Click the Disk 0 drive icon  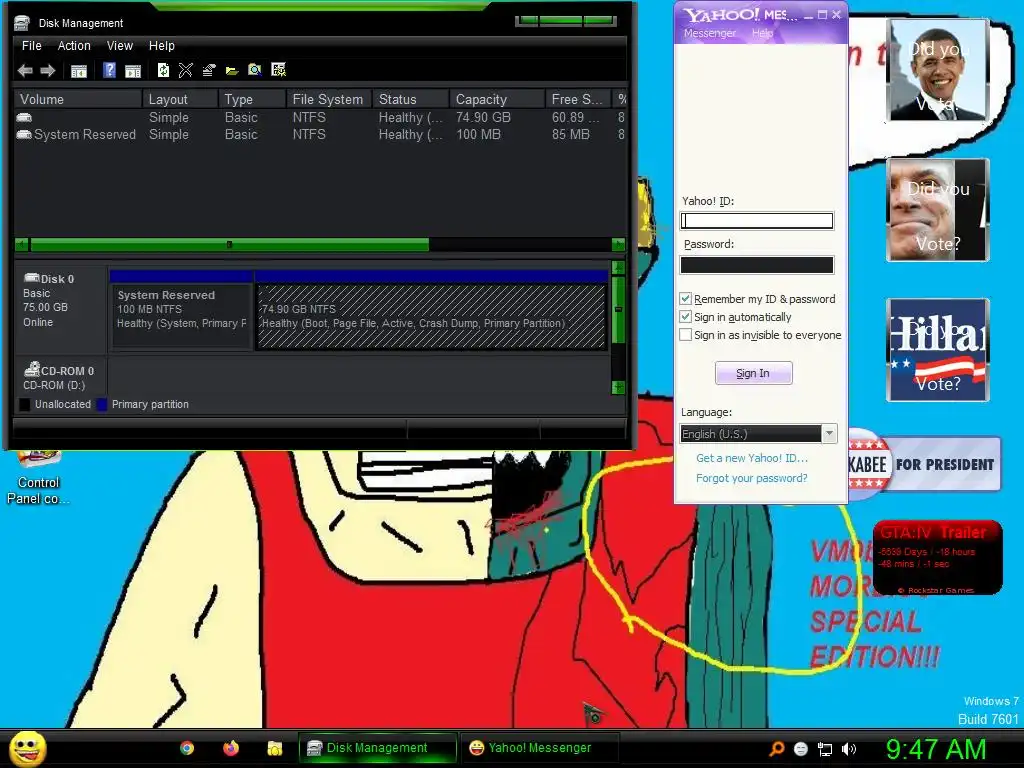(31, 278)
